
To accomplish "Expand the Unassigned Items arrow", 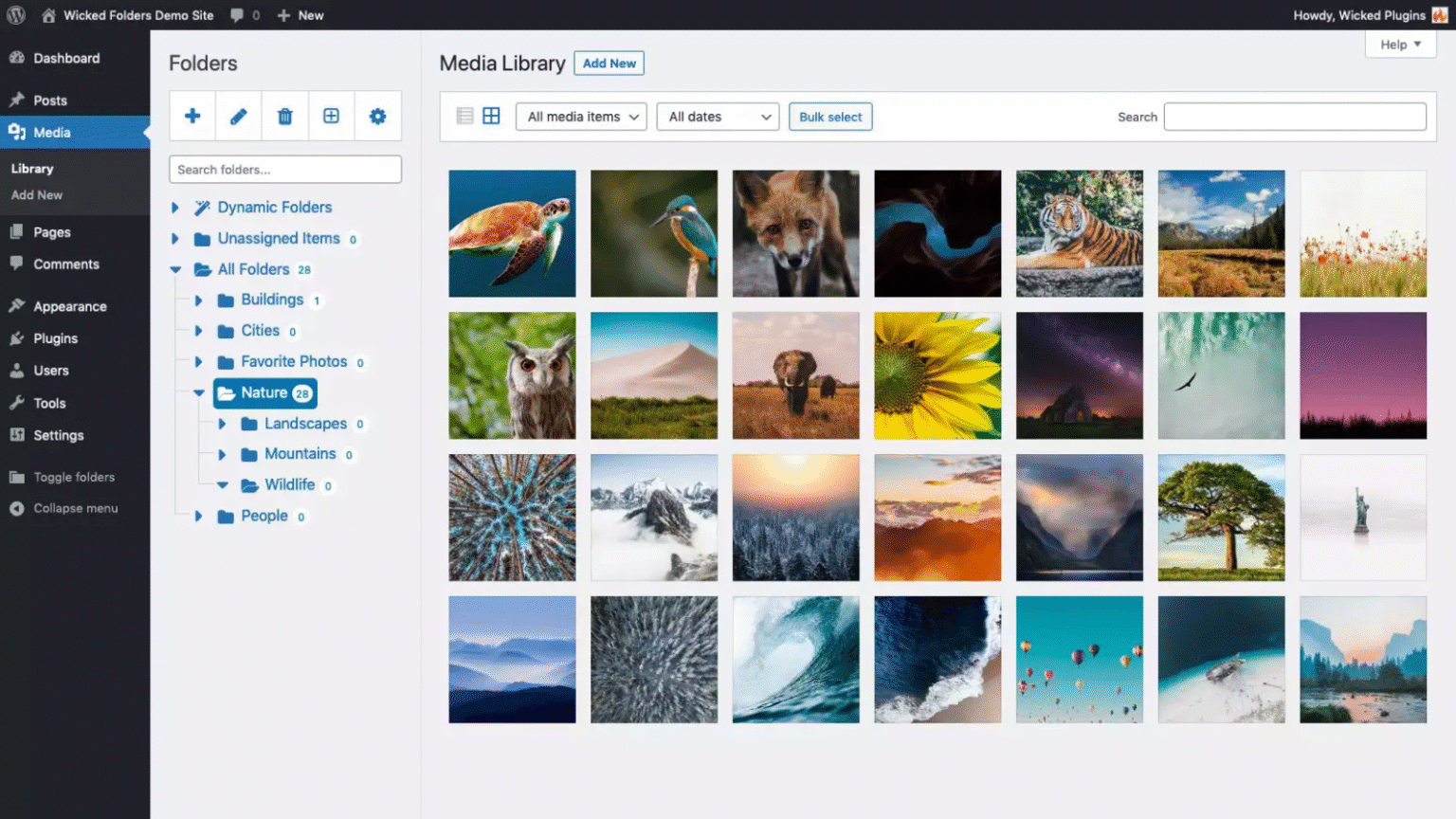I will point(175,239).
